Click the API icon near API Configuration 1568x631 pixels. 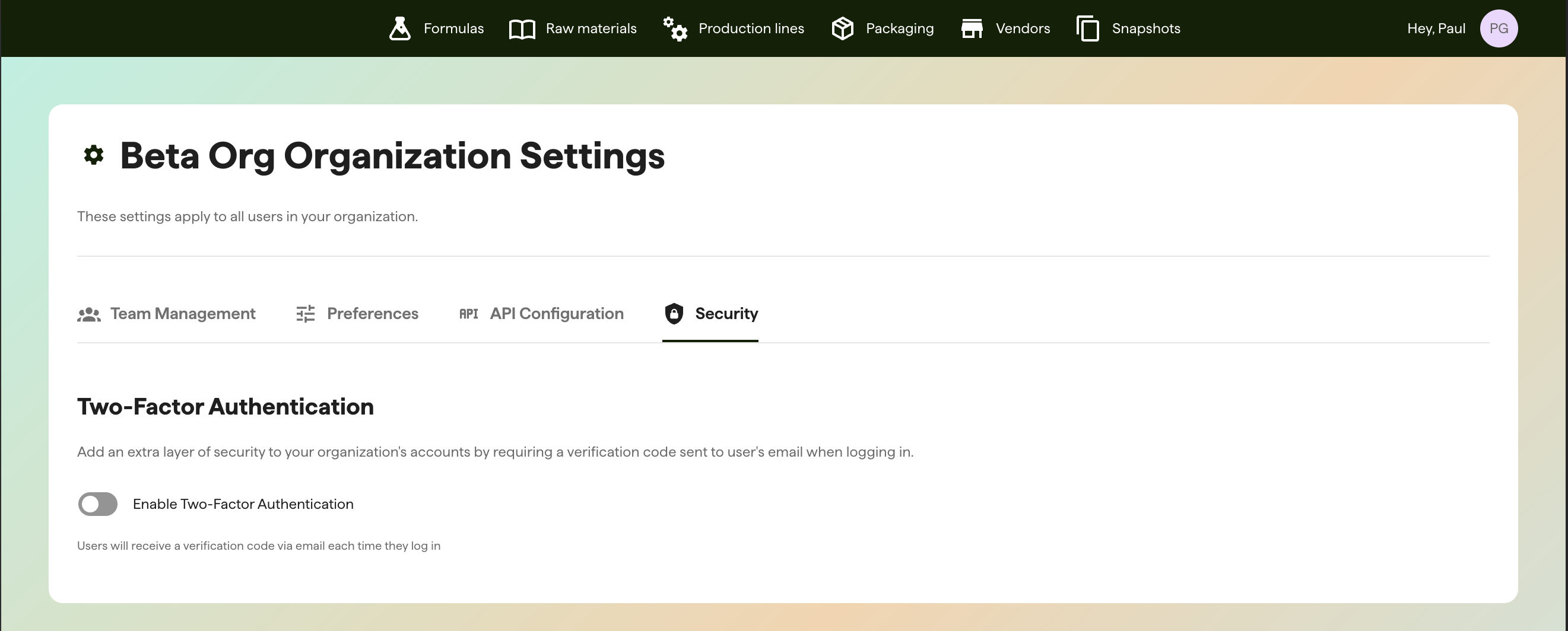(468, 313)
